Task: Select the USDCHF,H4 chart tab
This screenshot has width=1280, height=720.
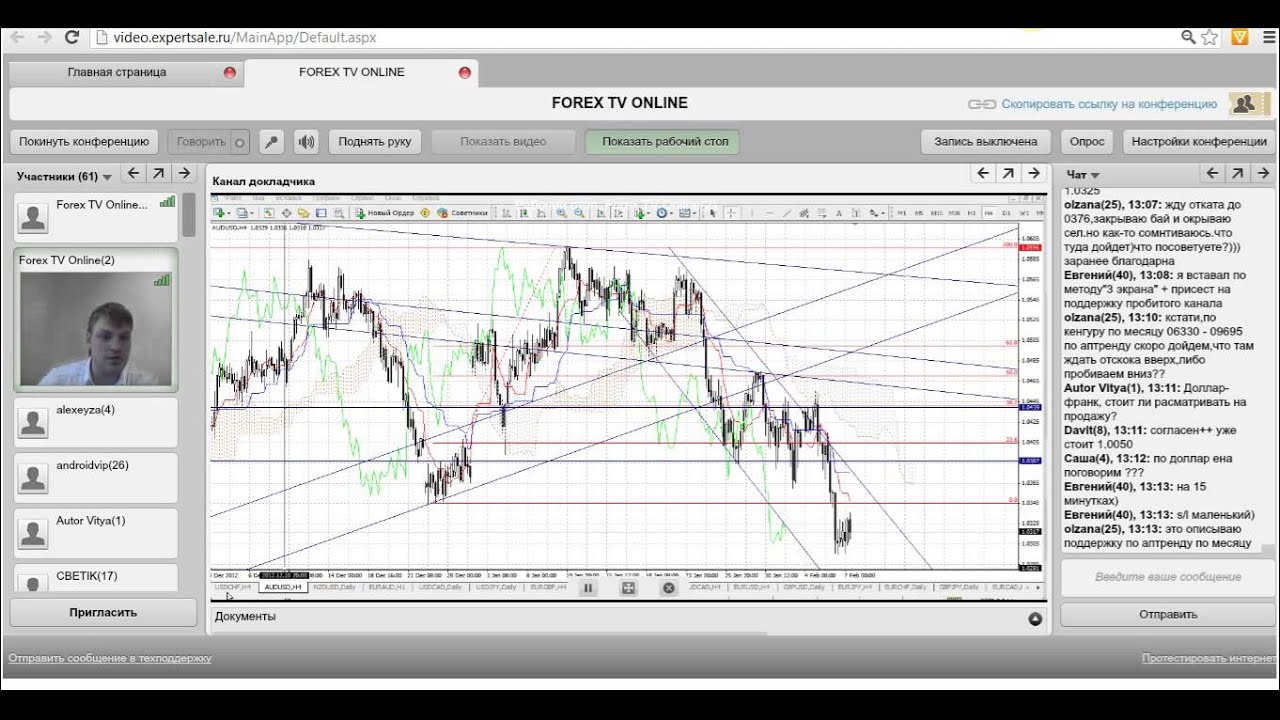Action: pyautogui.click(x=233, y=587)
